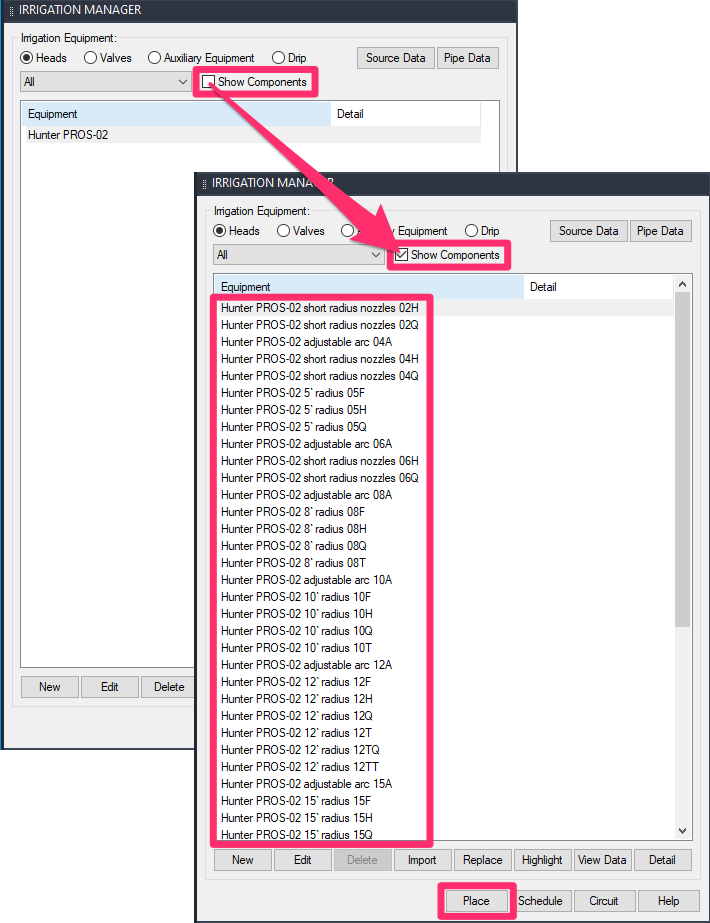This screenshot has width=710, height=923.
Task: Click Edit button in front window
Action: [303, 860]
